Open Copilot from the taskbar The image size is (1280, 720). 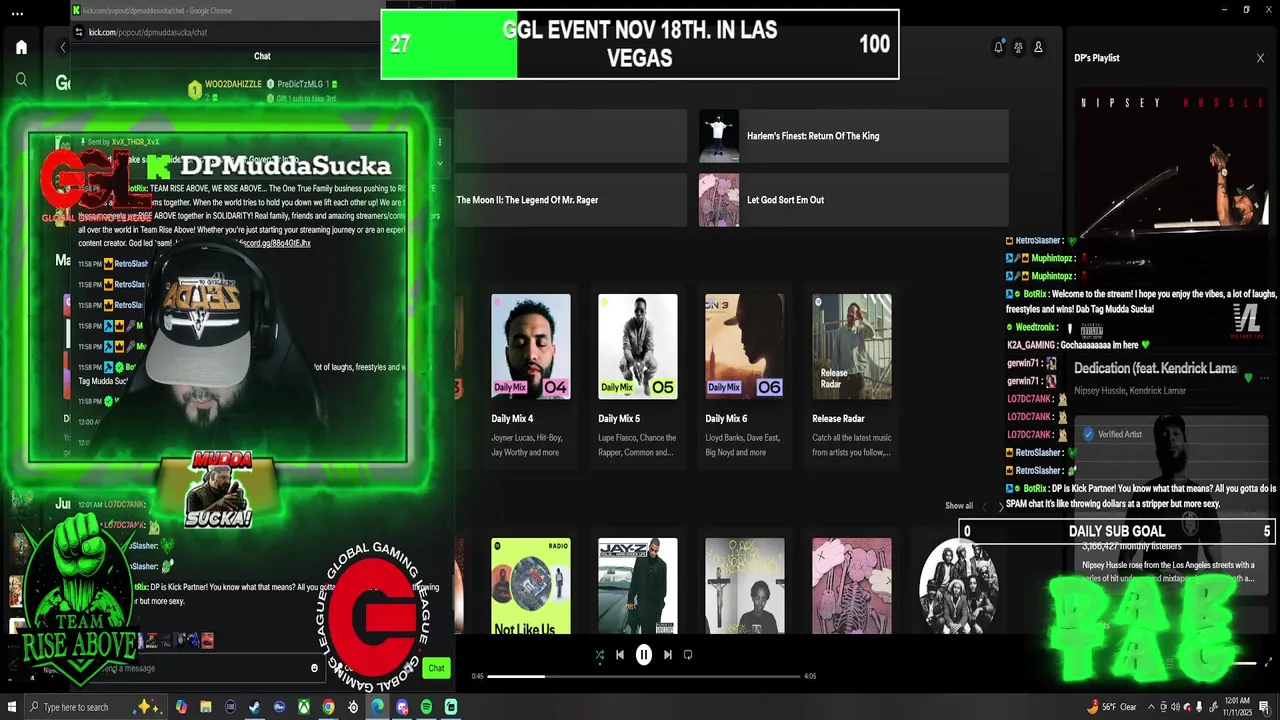pos(180,707)
